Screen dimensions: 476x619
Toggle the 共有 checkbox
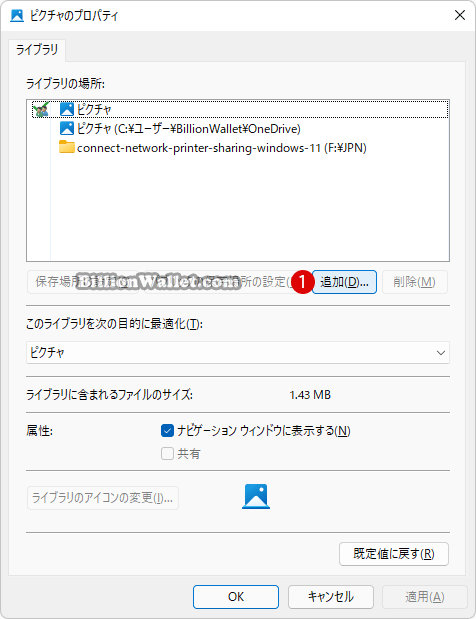pyautogui.click(x=167, y=454)
